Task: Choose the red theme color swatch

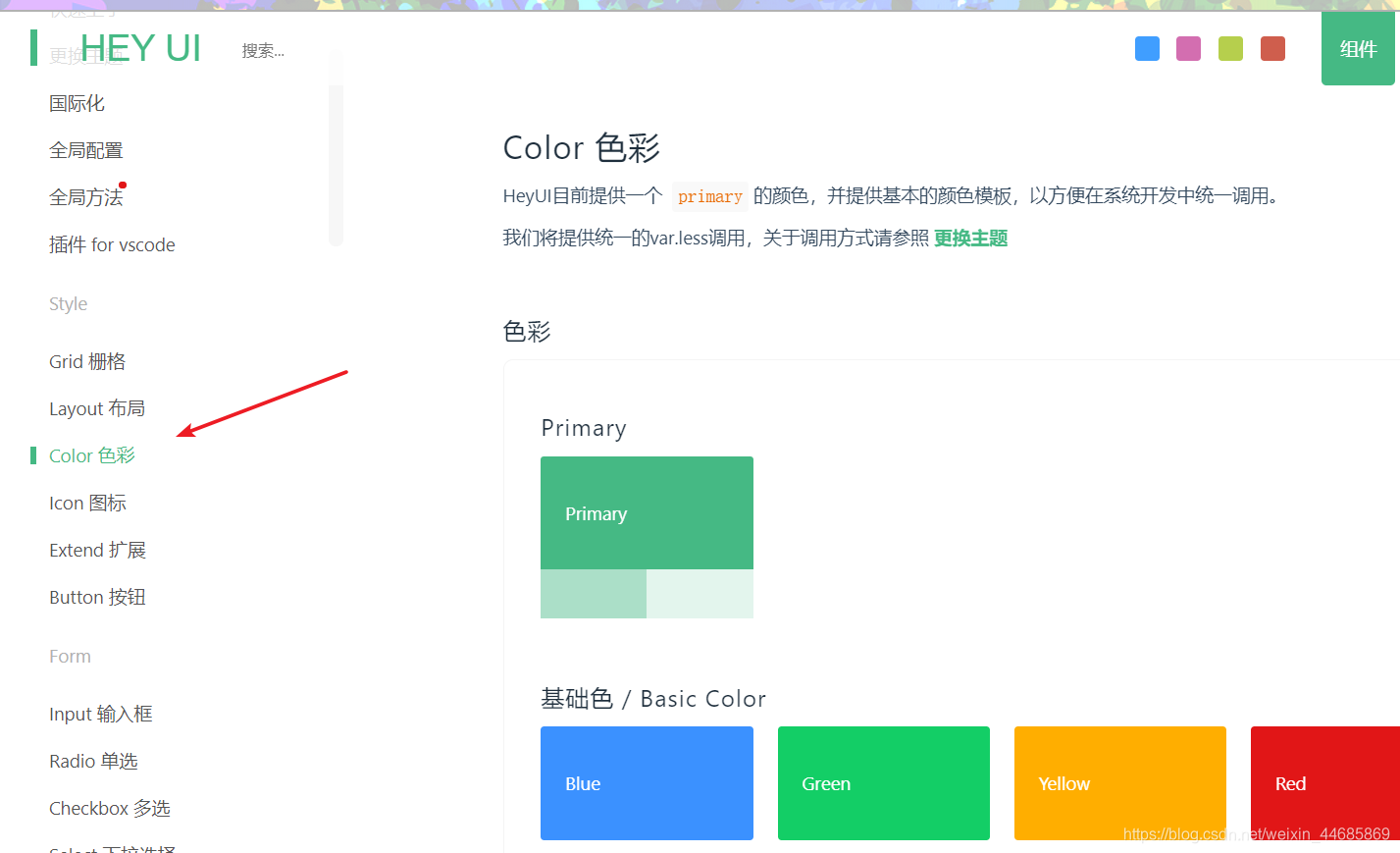Action: [1272, 48]
